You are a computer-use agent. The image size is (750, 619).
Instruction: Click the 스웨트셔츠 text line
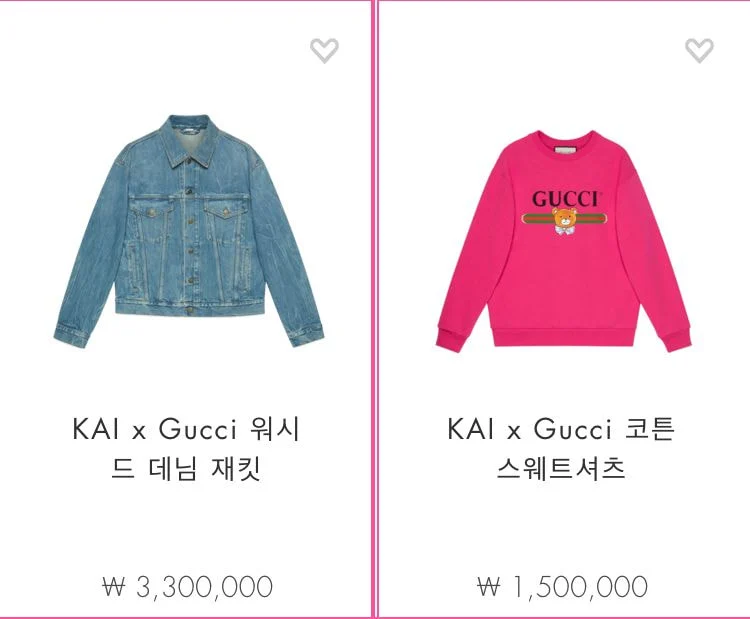click(561, 468)
